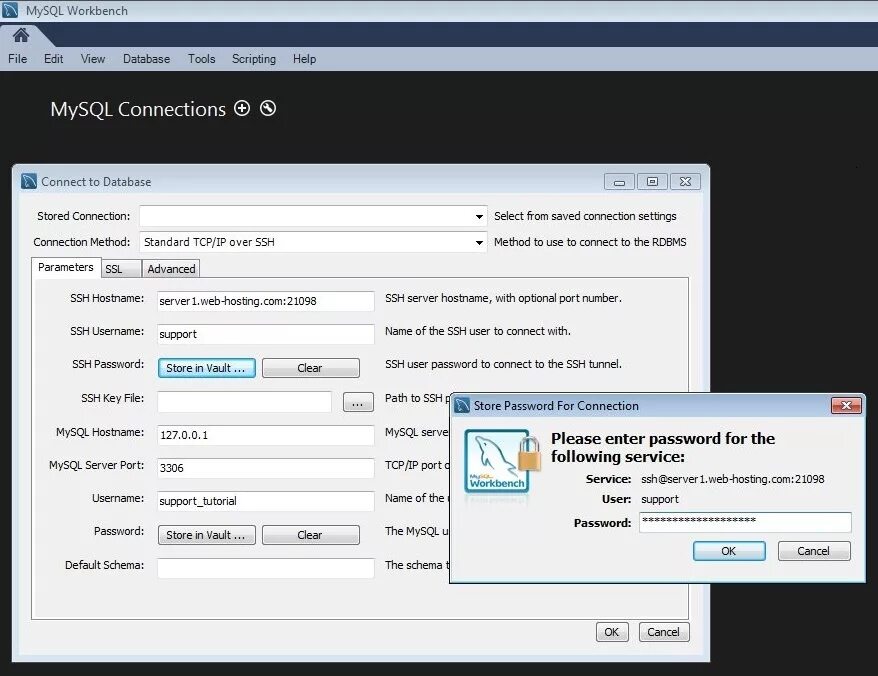
Task: Switch to the Parameters tab
Action: coord(66,267)
